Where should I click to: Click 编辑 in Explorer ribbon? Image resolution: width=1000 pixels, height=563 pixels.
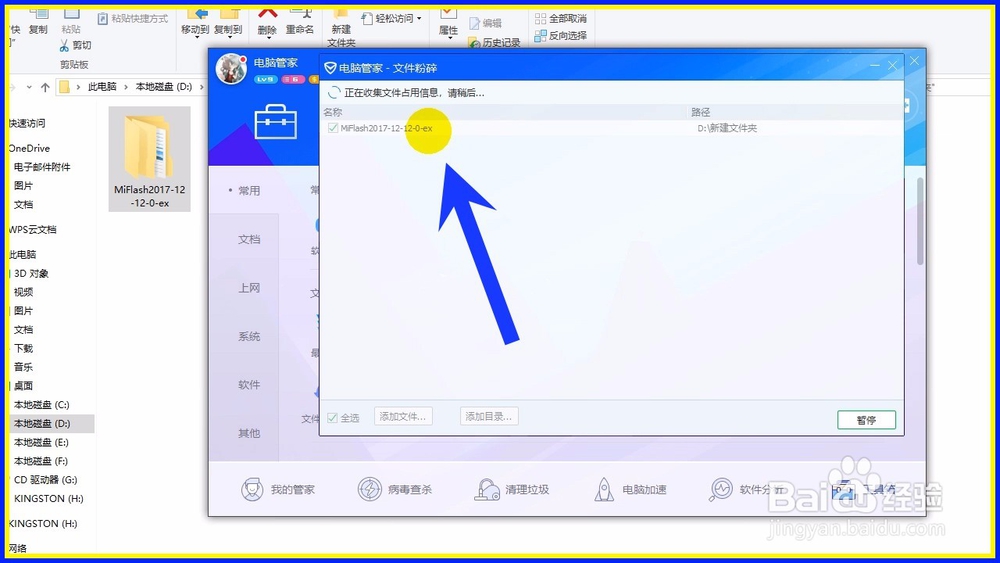coord(485,23)
